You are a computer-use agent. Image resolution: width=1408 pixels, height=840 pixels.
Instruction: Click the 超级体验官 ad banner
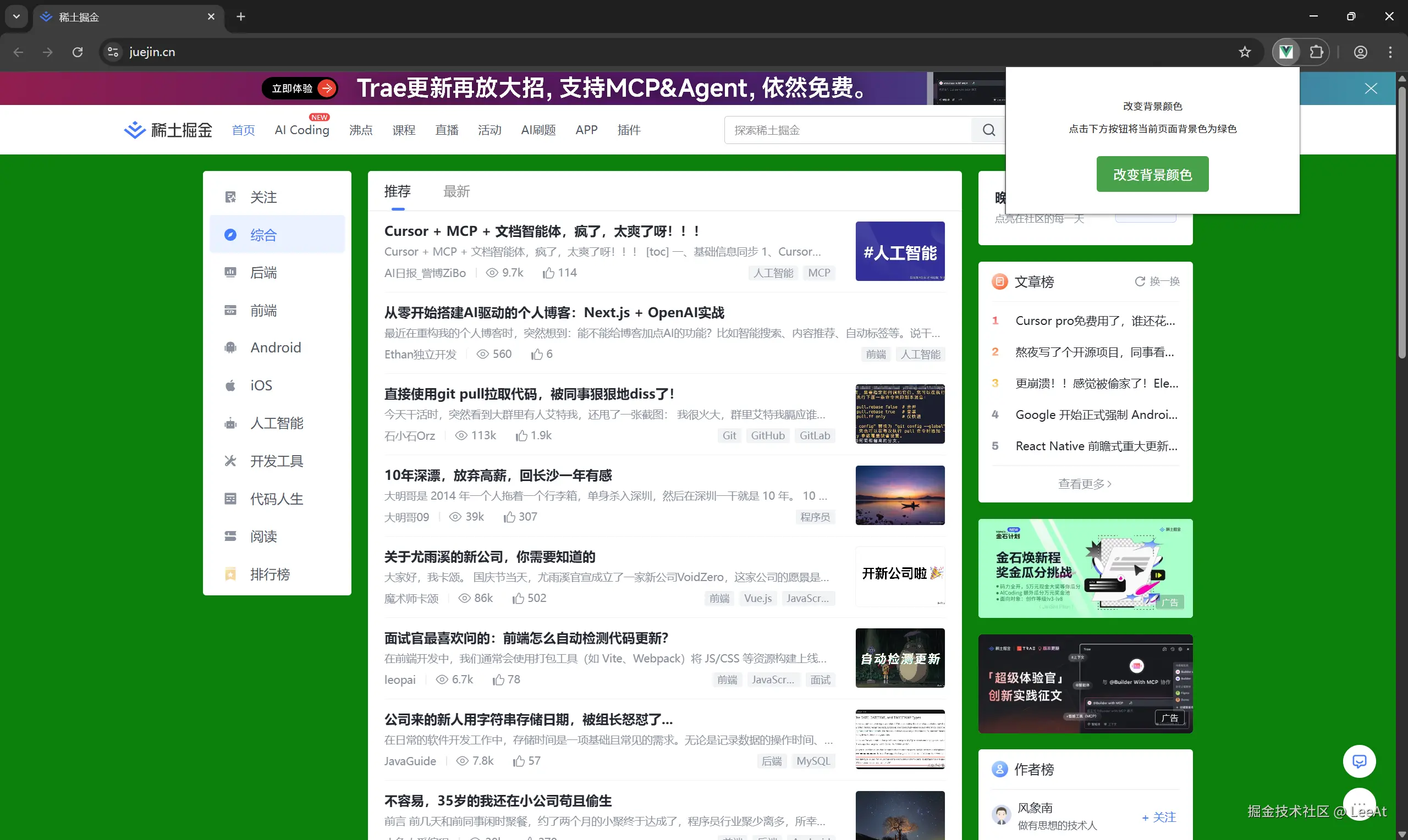pos(1085,684)
